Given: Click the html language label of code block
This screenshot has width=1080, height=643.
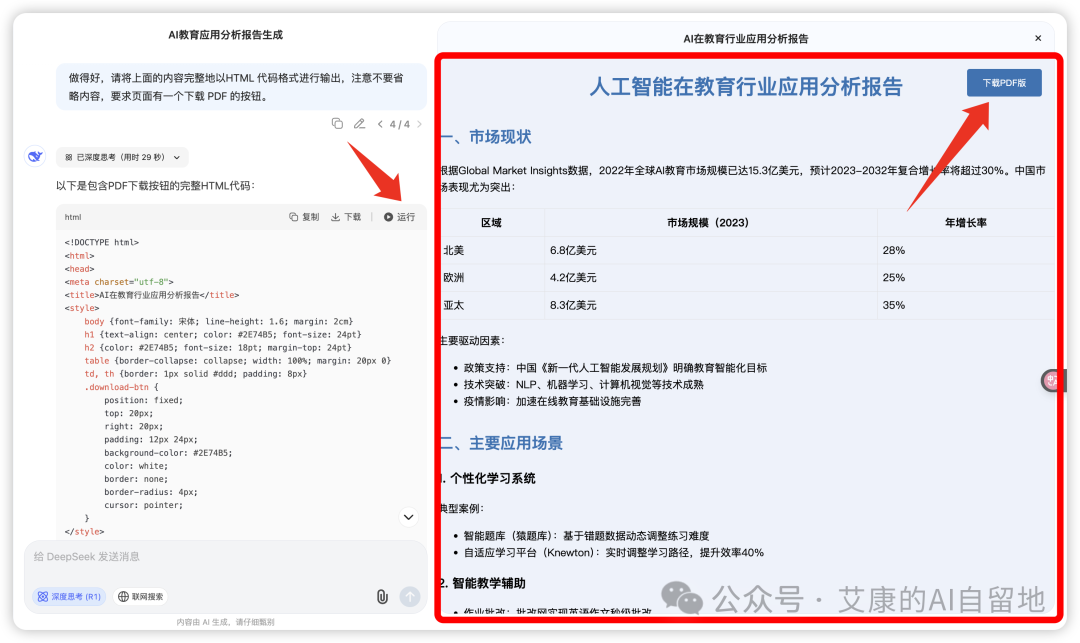Looking at the screenshot, I should (x=73, y=217).
